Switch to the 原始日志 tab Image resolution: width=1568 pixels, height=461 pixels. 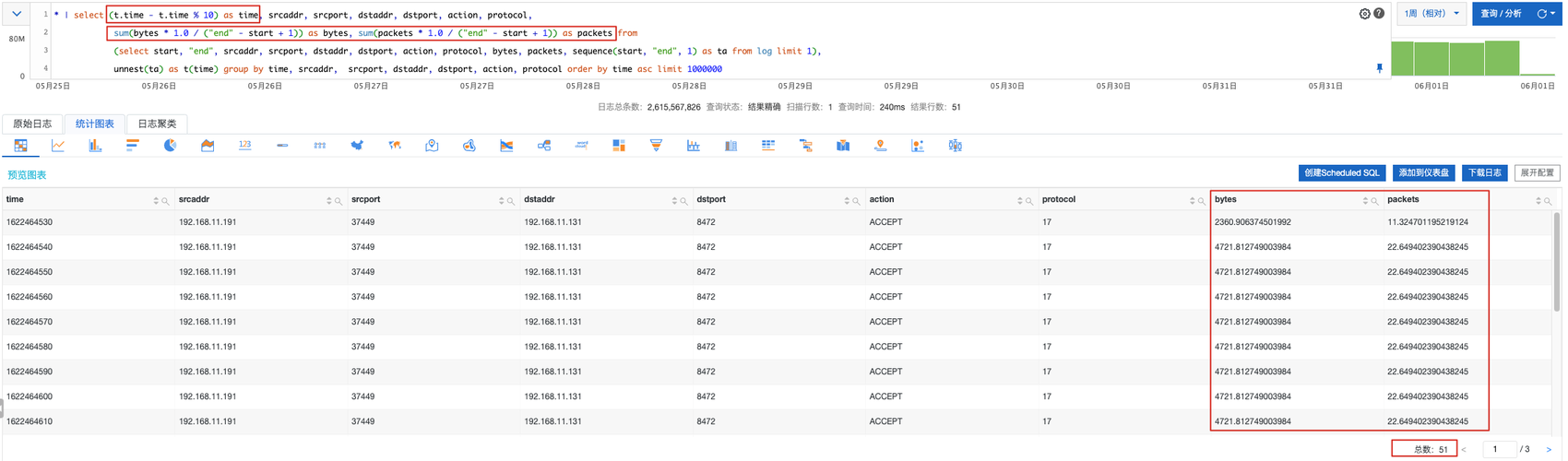click(x=32, y=124)
